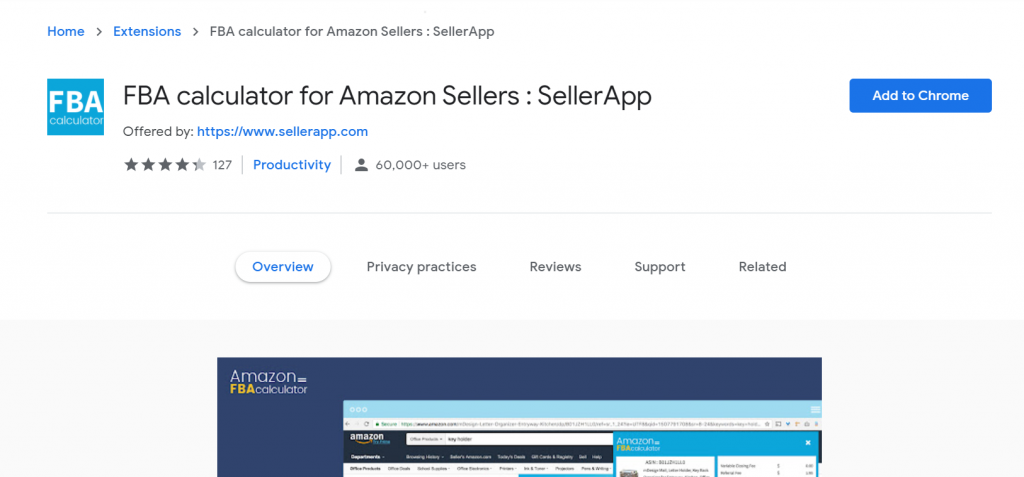
Task: Select the Overview tab
Action: 283,267
